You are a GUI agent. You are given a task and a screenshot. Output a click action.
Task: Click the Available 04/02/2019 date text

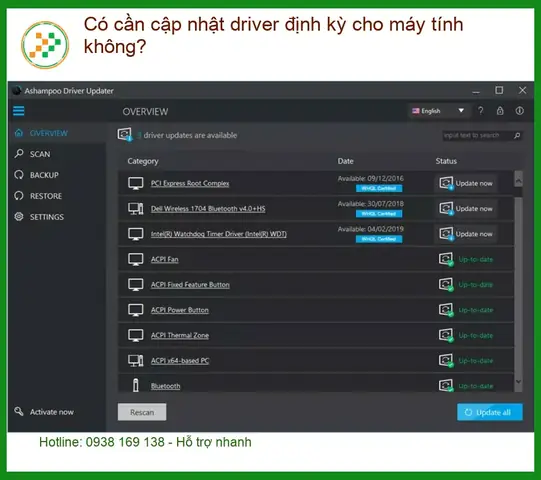(x=371, y=229)
